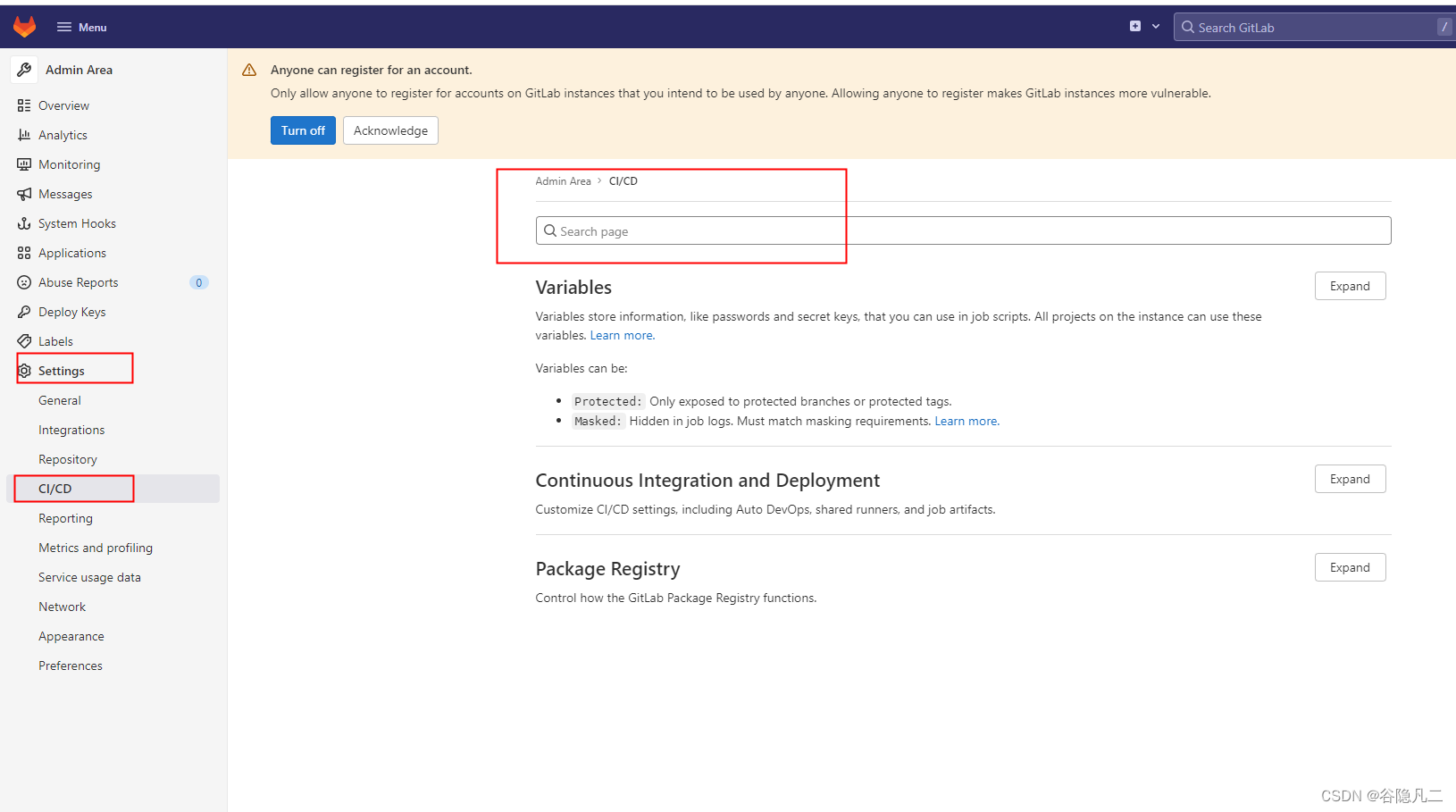
Task: Click the Turn off button
Action: [x=302, y=130]
